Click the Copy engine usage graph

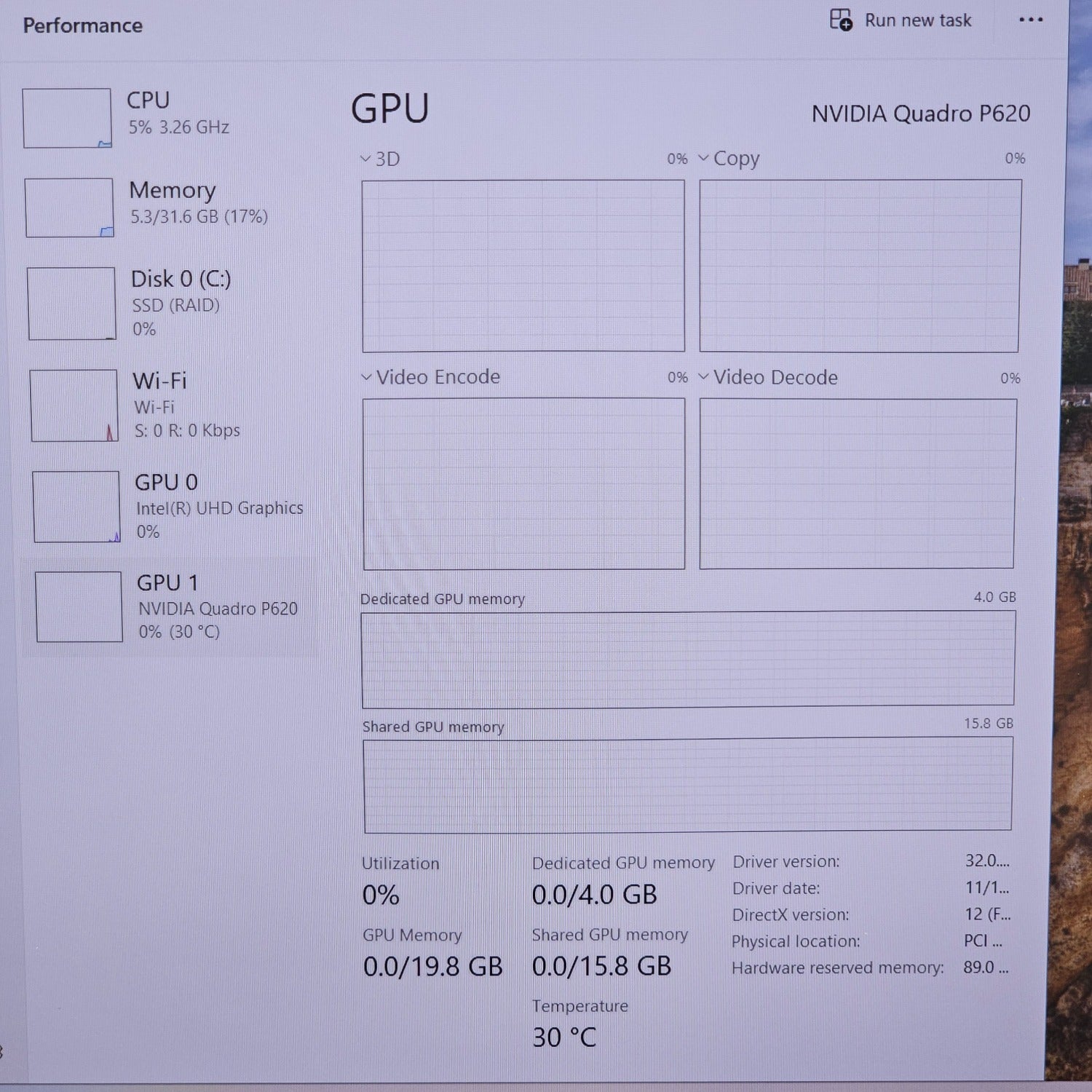(860, 266)
